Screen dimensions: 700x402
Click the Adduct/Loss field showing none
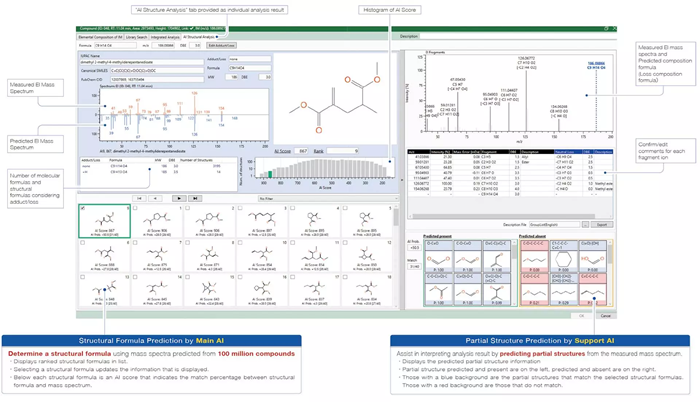[250, 59]
